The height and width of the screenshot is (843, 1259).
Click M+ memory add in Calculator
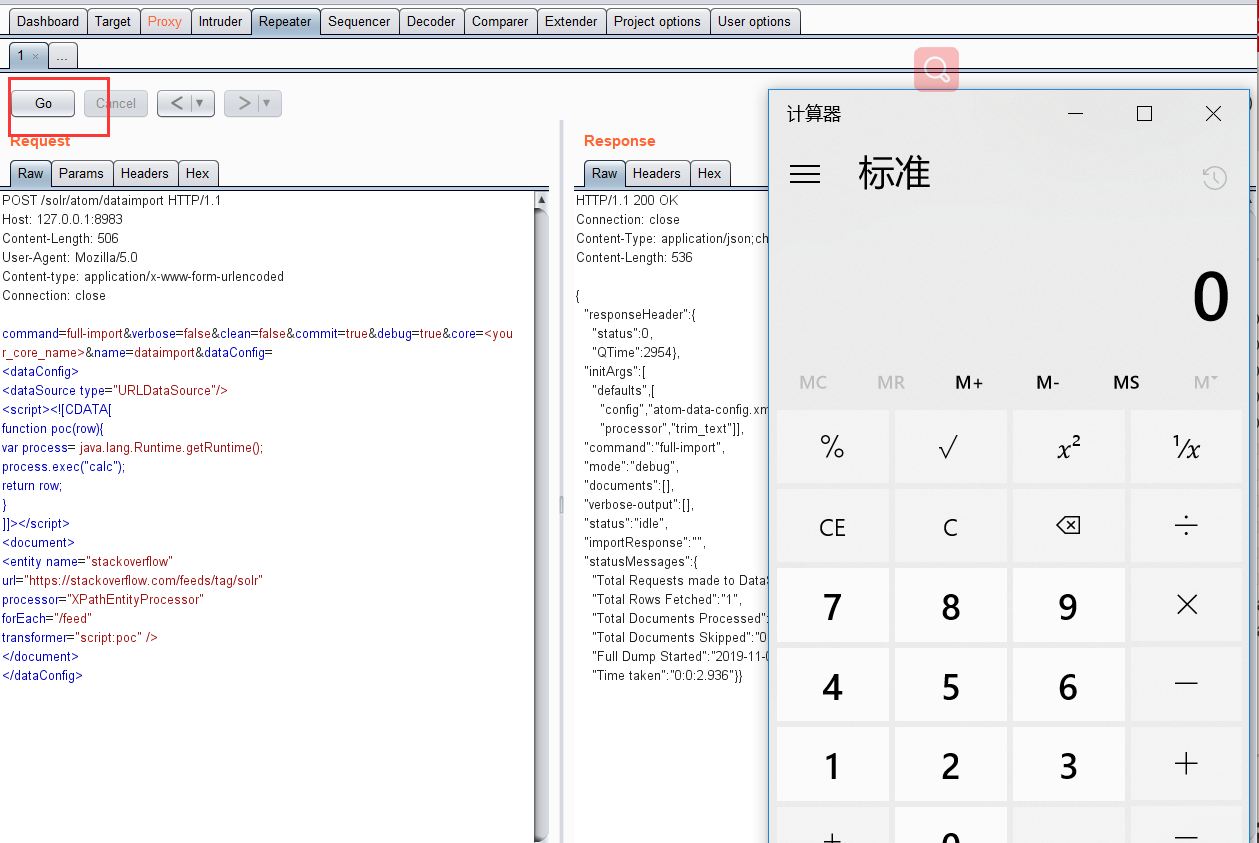click(969, 382)
